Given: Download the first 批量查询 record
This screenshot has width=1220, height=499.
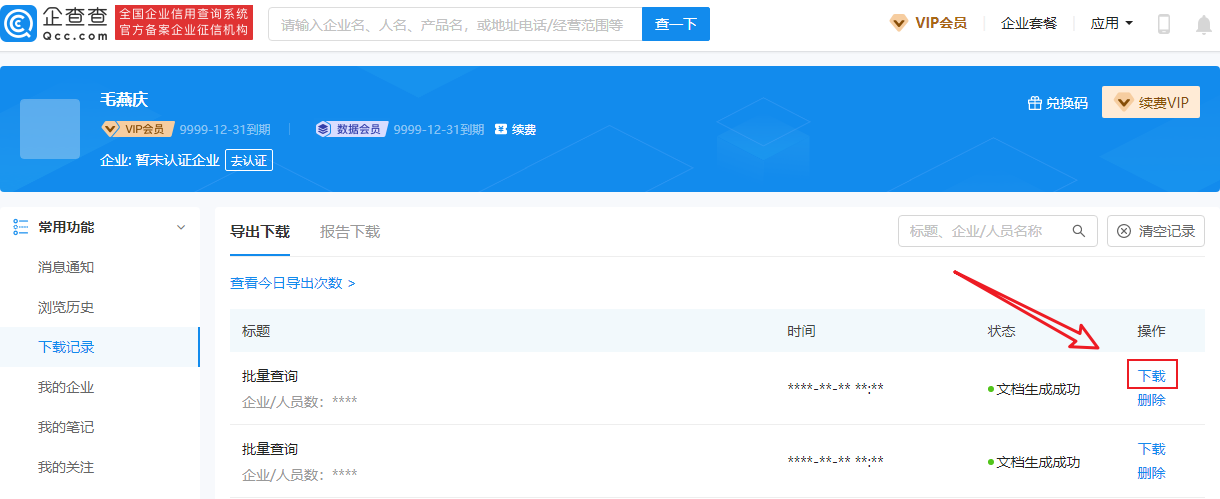Looking at the screenshot, I should point(1152,376).
